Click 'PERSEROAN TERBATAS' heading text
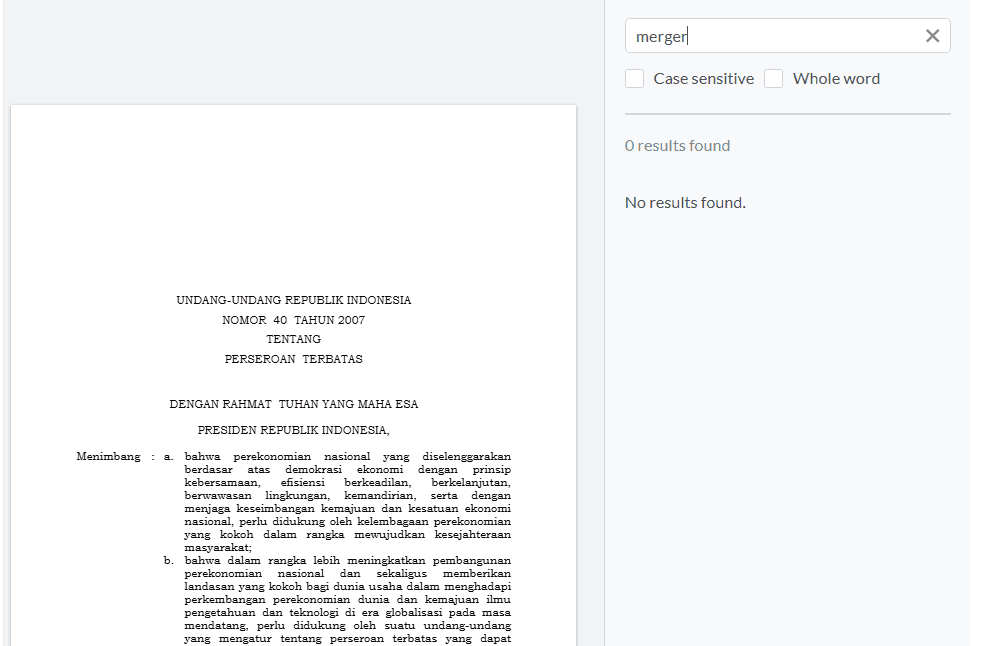Screen dimensions: 982x646 (294, 358)
